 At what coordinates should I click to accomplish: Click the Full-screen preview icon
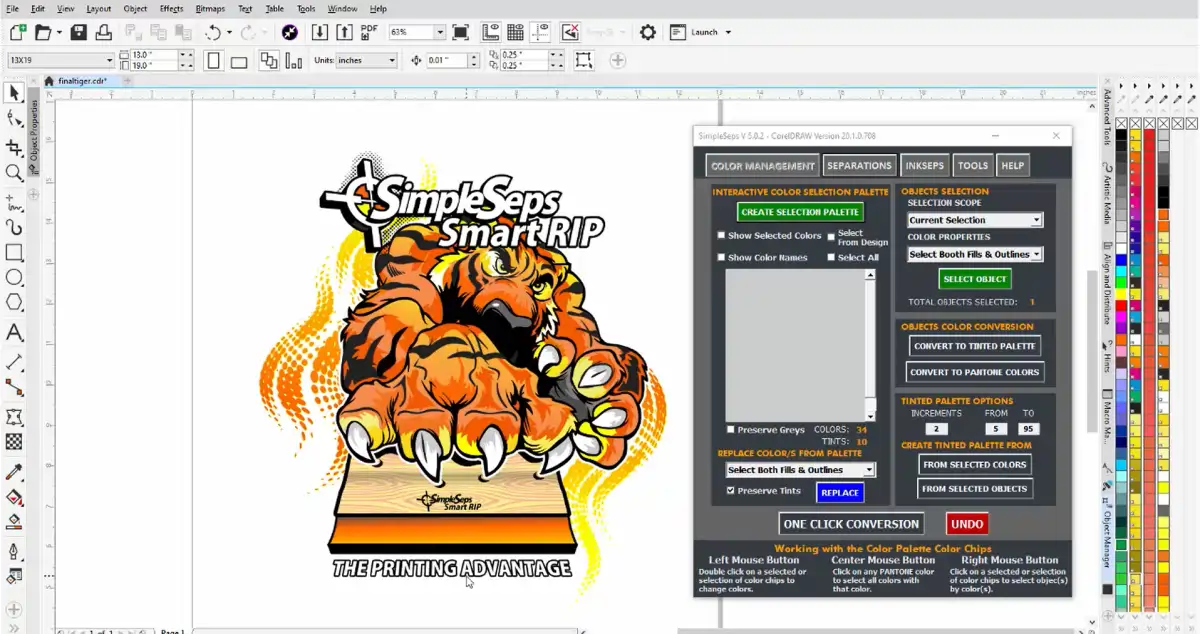[460, 32]
